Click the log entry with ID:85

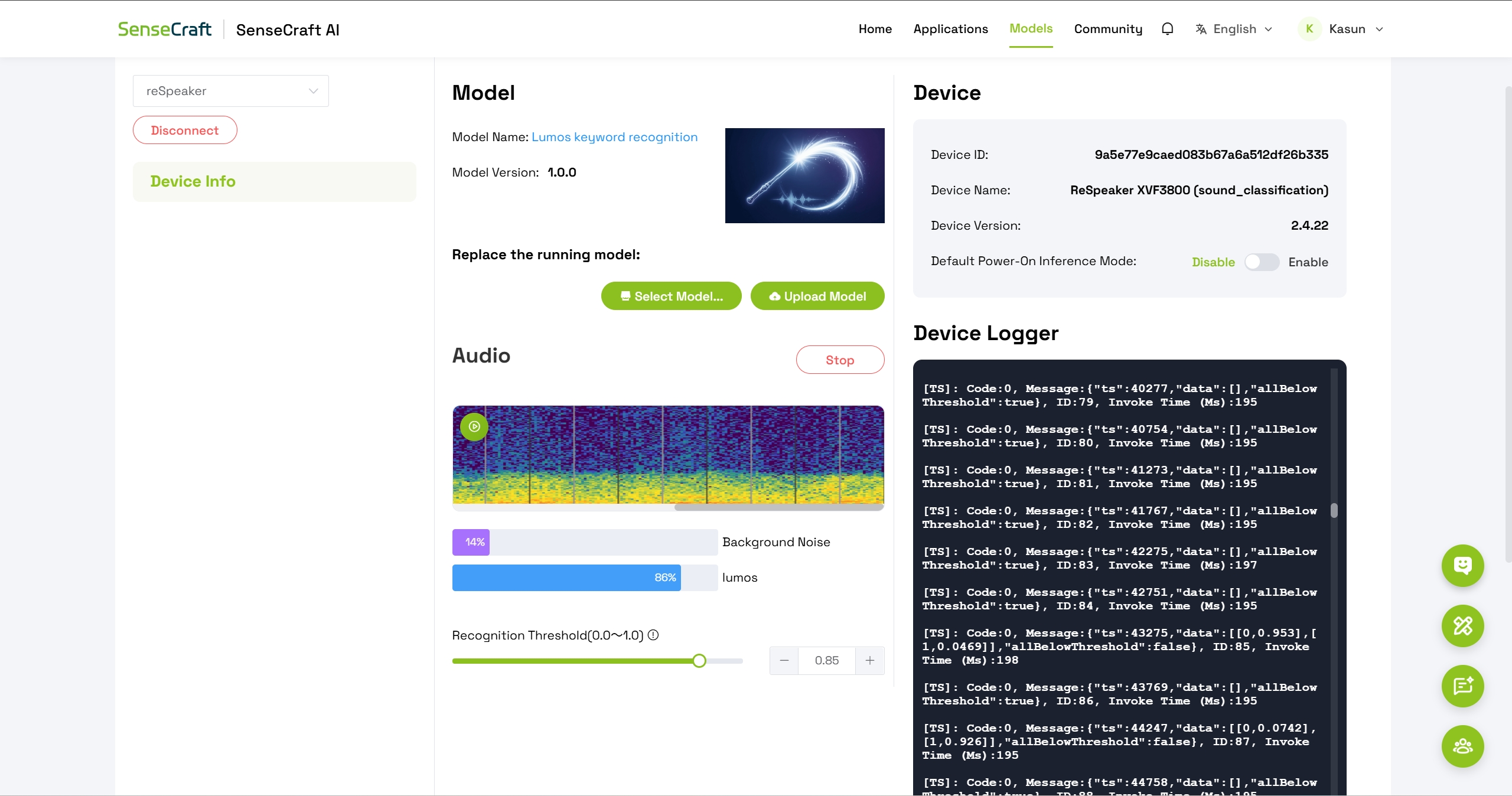tap(1119, 647)
